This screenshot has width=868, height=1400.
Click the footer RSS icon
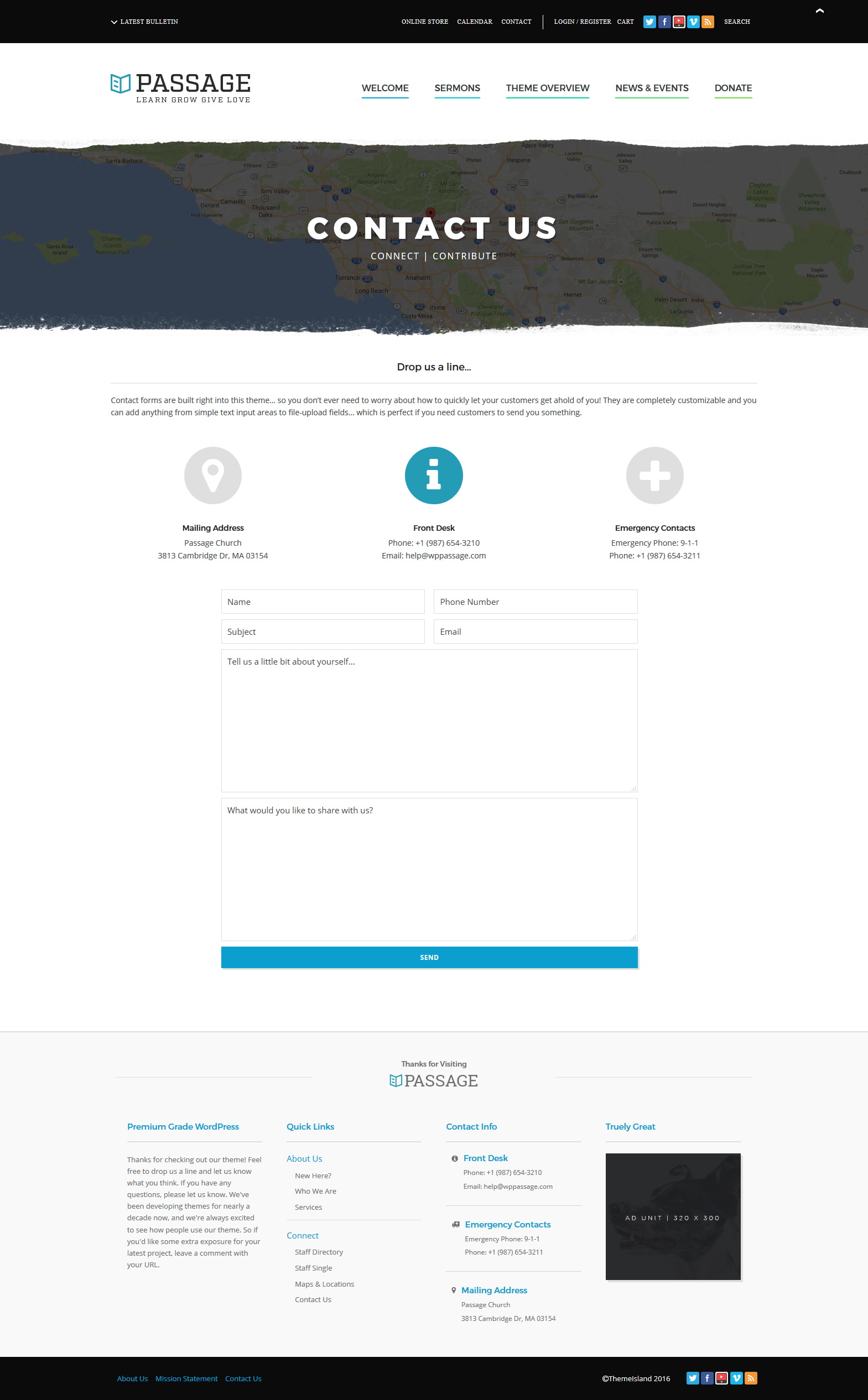[x=751, y=1378]
